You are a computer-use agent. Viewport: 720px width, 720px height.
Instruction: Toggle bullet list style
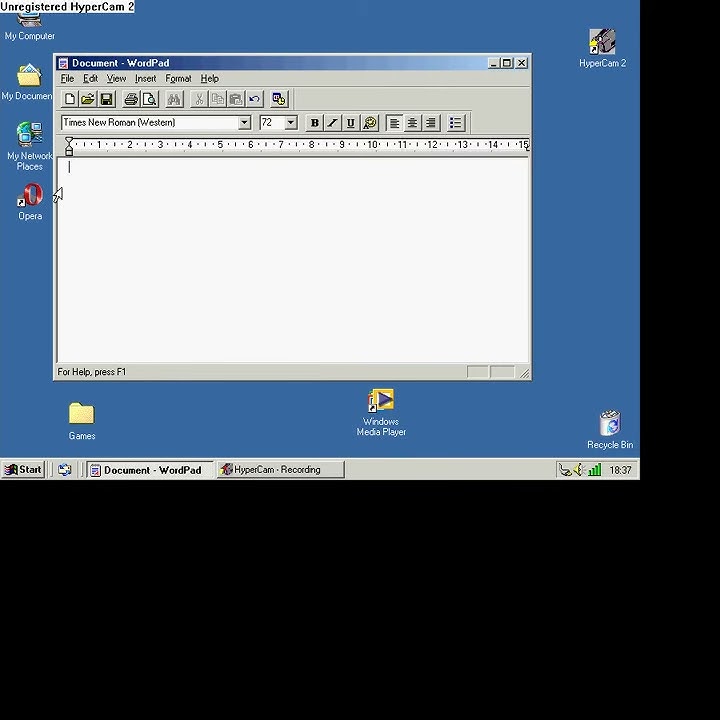456,123
